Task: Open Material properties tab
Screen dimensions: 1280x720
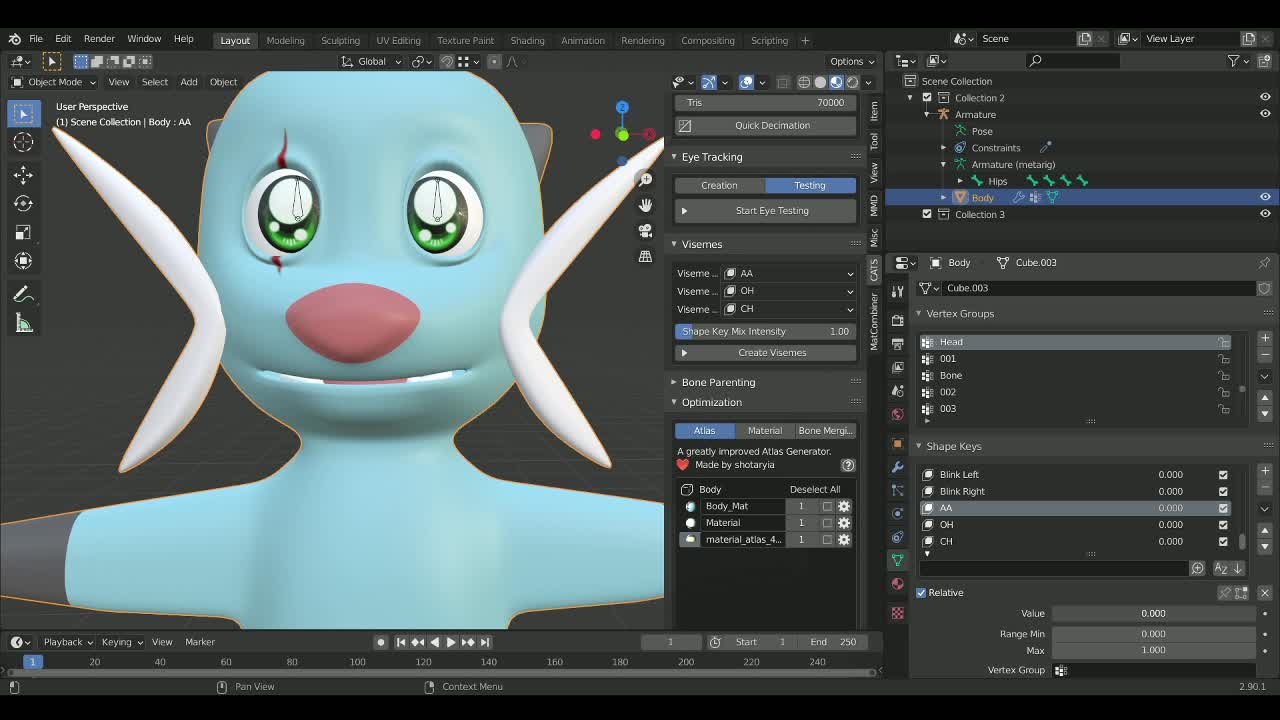Action: (x=897, y=584)
